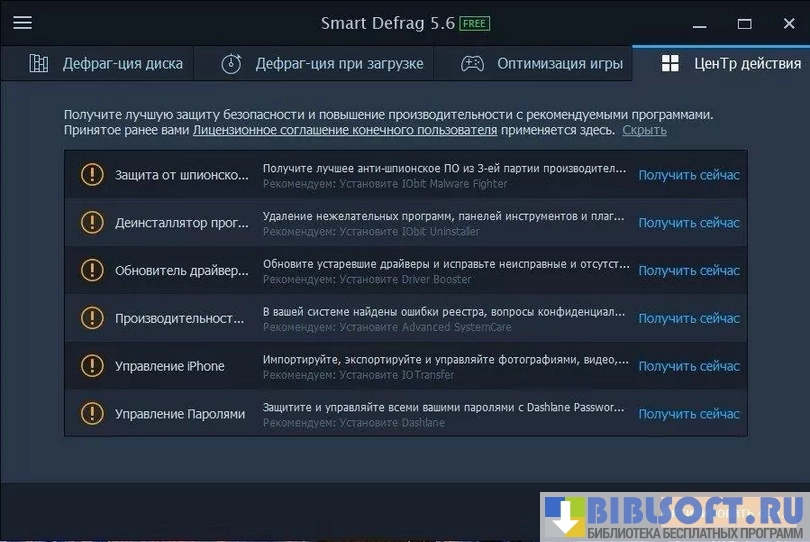Viewport: 810px width, 542px height.
Task: Click warning icon beside Управление iPhone
Action: [92, 366]
